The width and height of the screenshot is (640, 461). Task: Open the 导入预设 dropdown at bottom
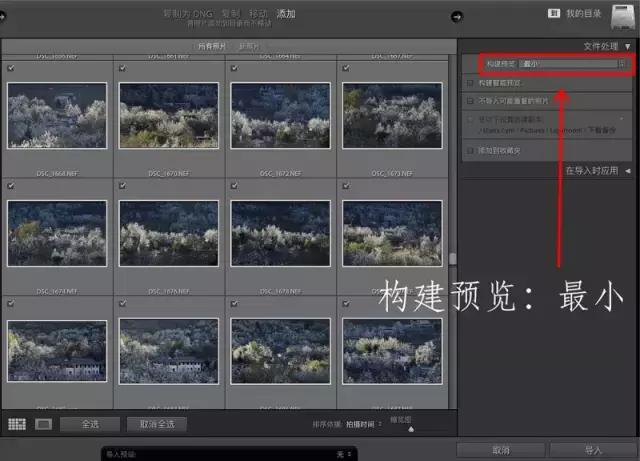(229, 454)
